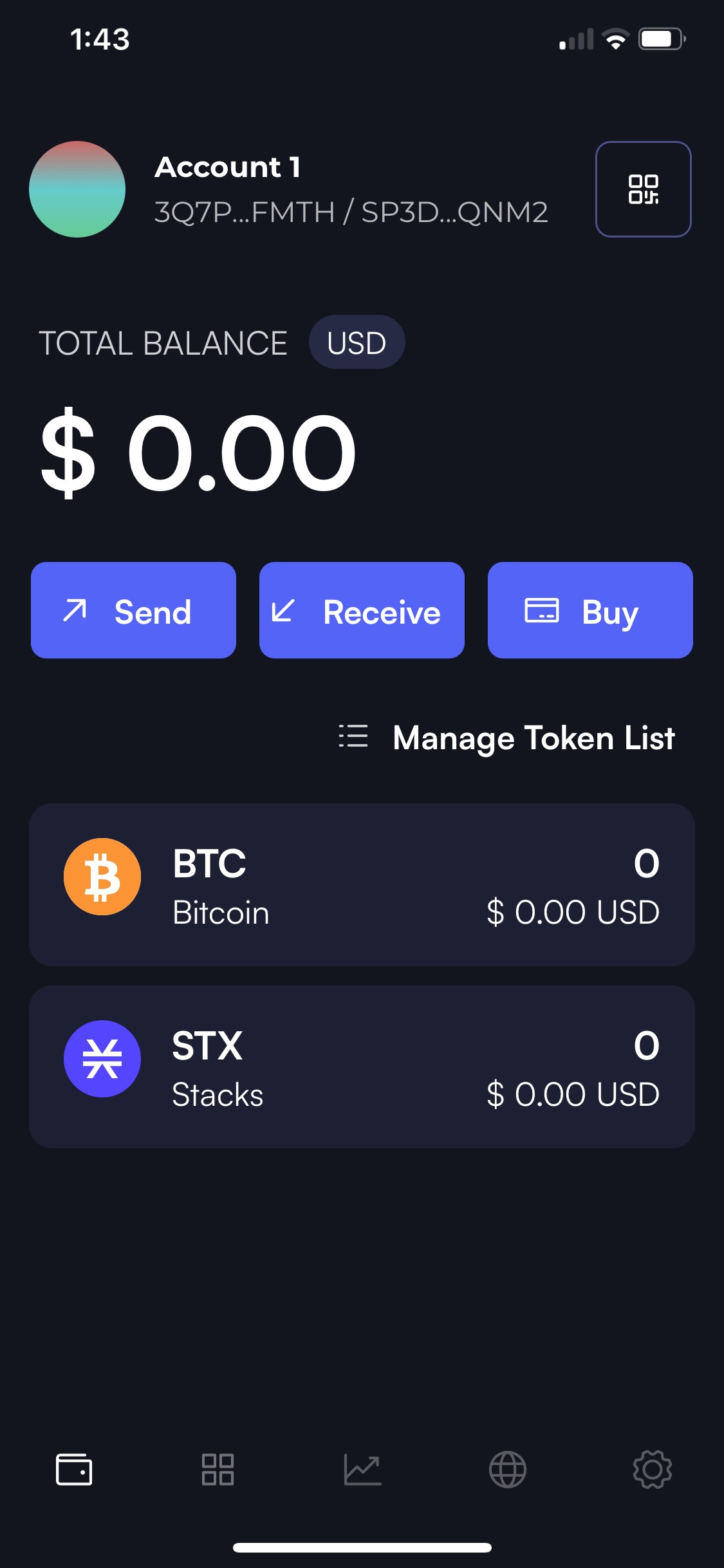Open the chart stacking tab

click(x=362, y=1470)
